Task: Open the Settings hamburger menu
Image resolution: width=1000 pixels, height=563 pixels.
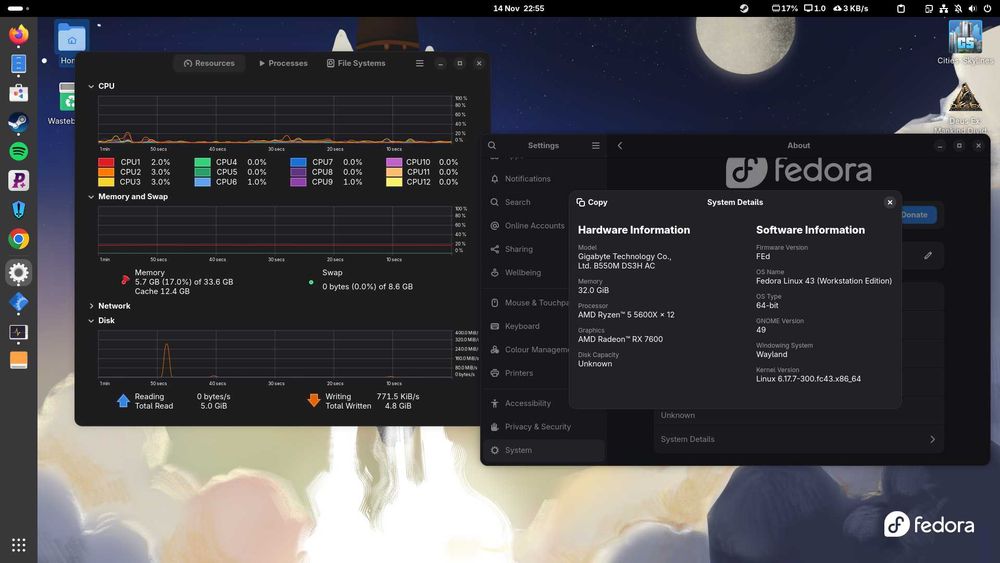Action: [x=595, y=145]
